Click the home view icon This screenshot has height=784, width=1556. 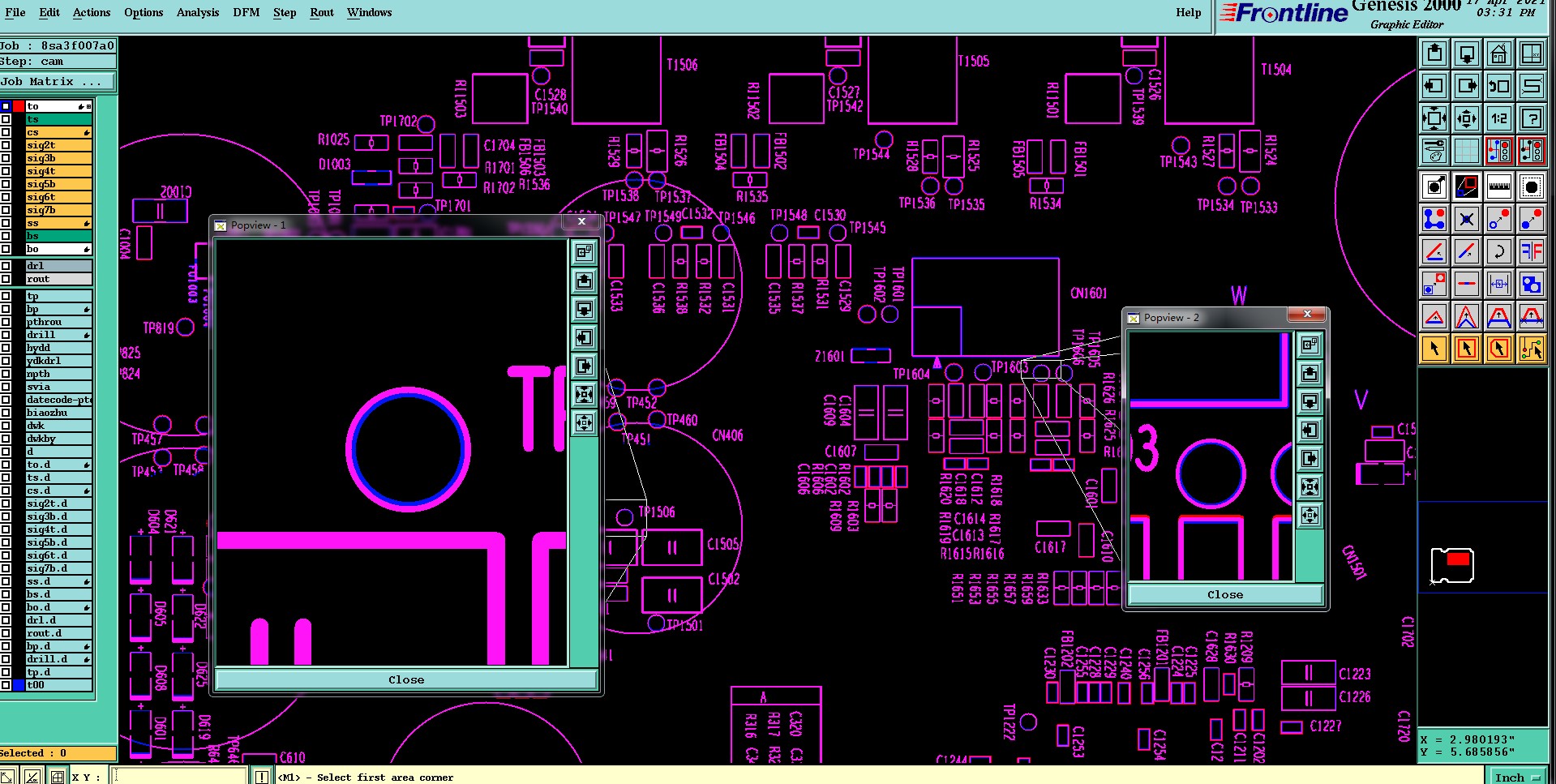1498,54
